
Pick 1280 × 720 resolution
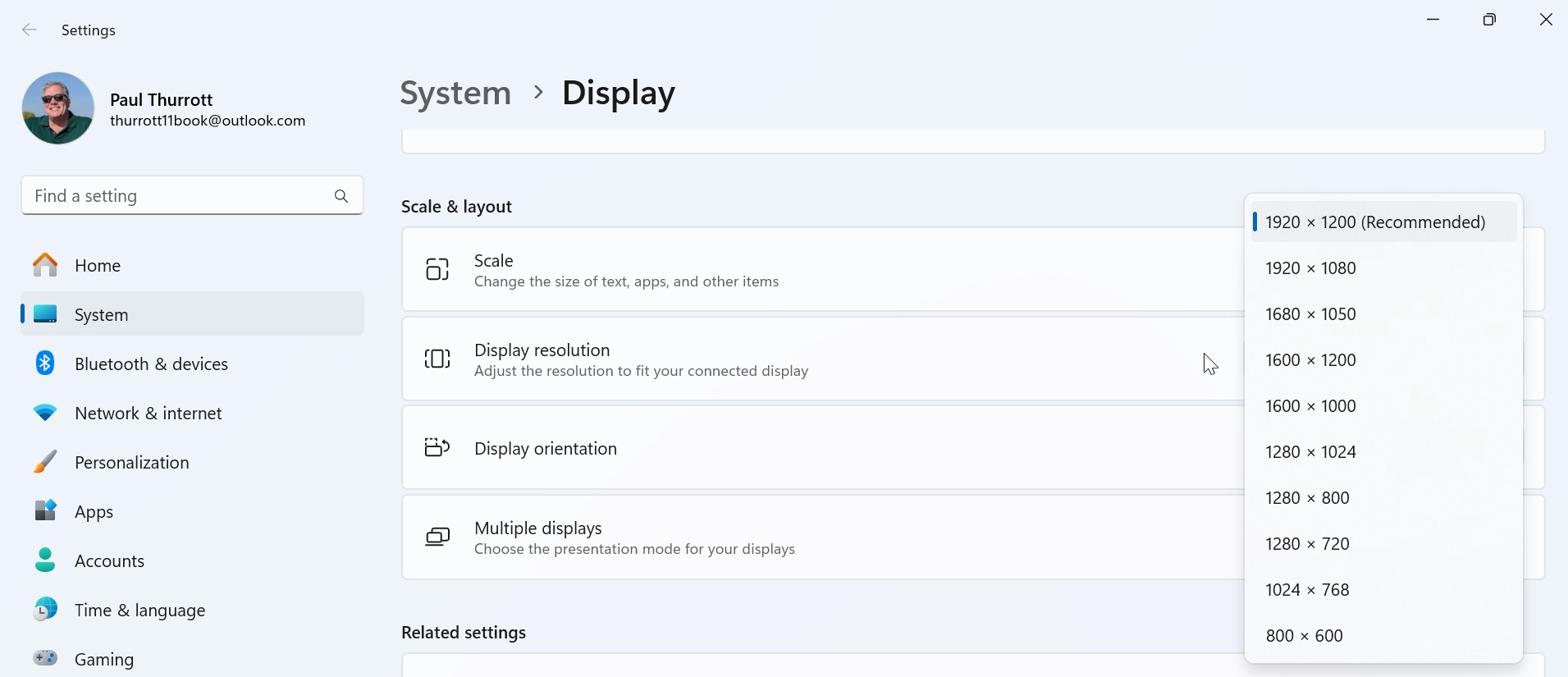point(1307,544)
